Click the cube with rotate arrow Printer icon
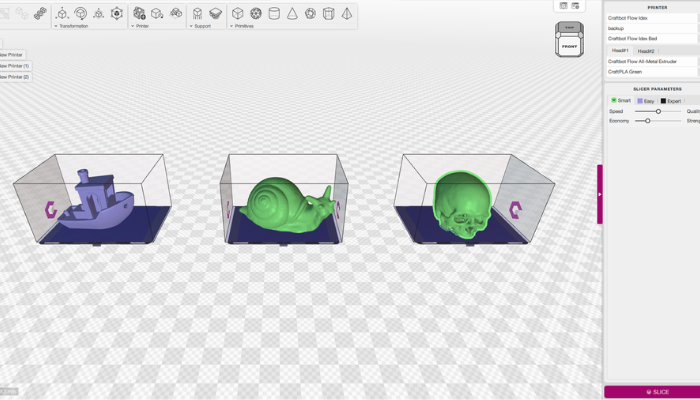 coord(157,13)
